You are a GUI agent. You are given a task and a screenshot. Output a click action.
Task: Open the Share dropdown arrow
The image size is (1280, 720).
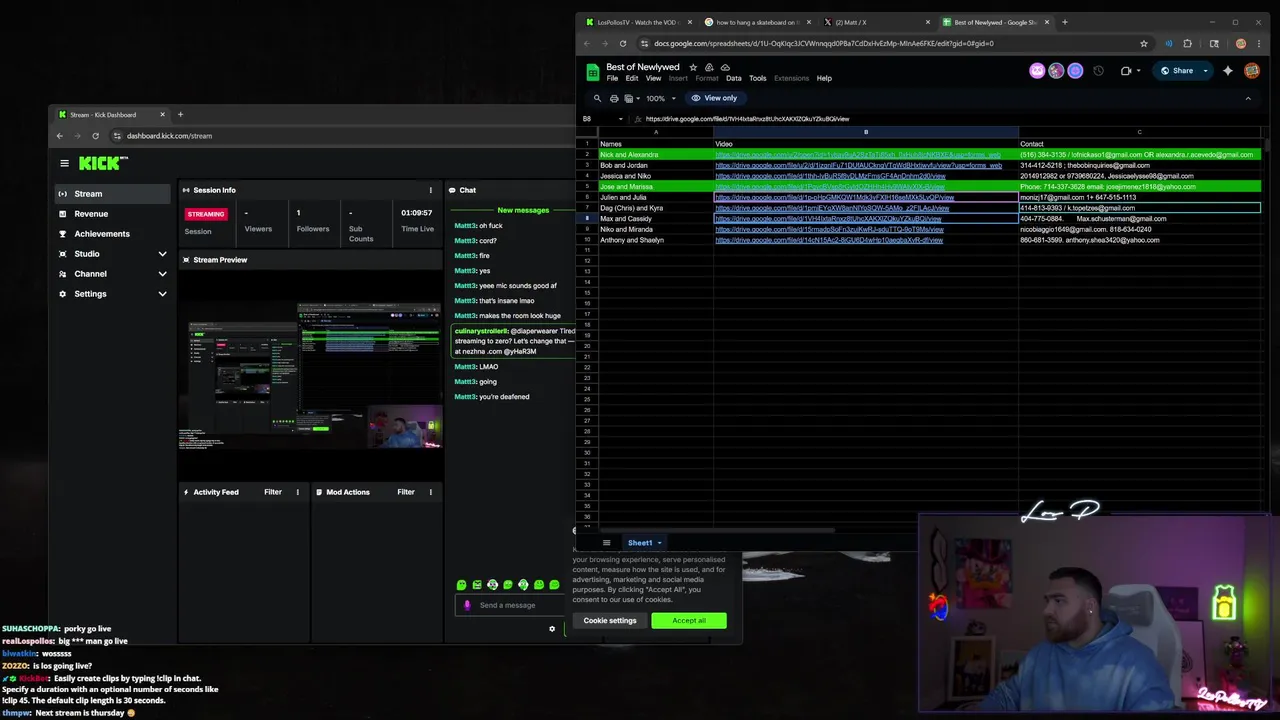coord(1205,71)
